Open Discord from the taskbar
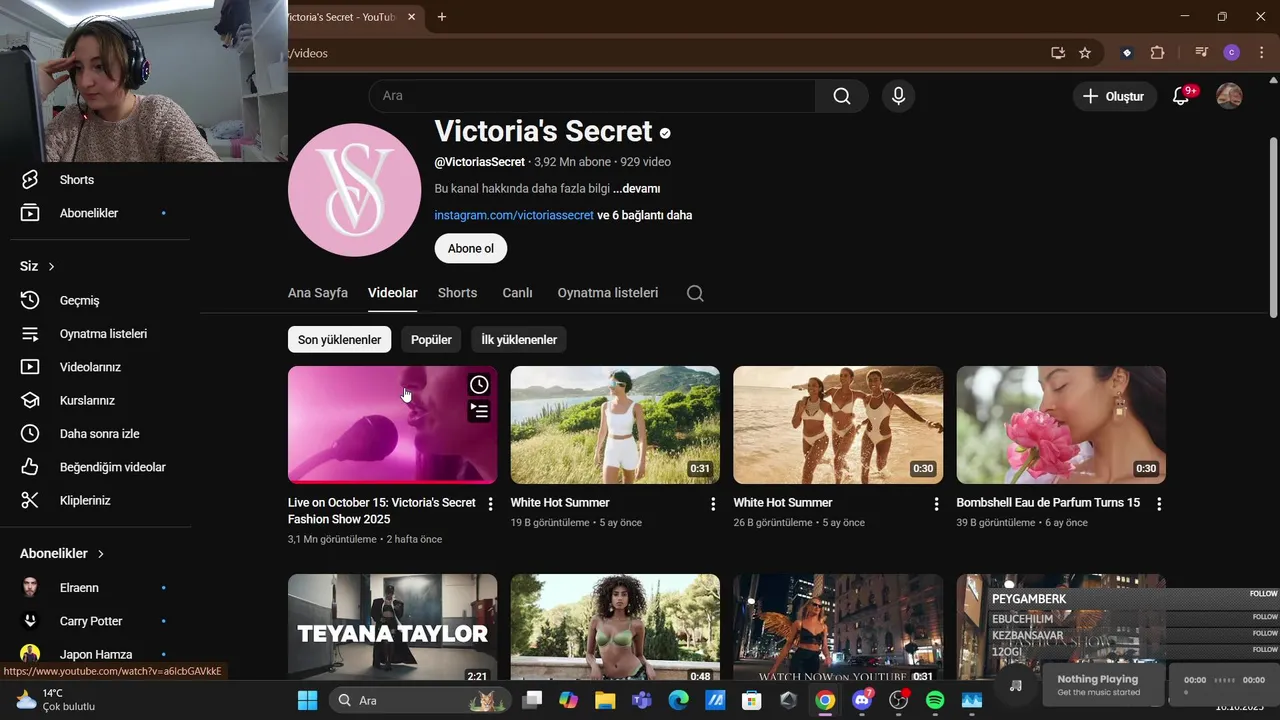Screen dimensions: 1280x720 pyautogui.click(x=862, y=700)
